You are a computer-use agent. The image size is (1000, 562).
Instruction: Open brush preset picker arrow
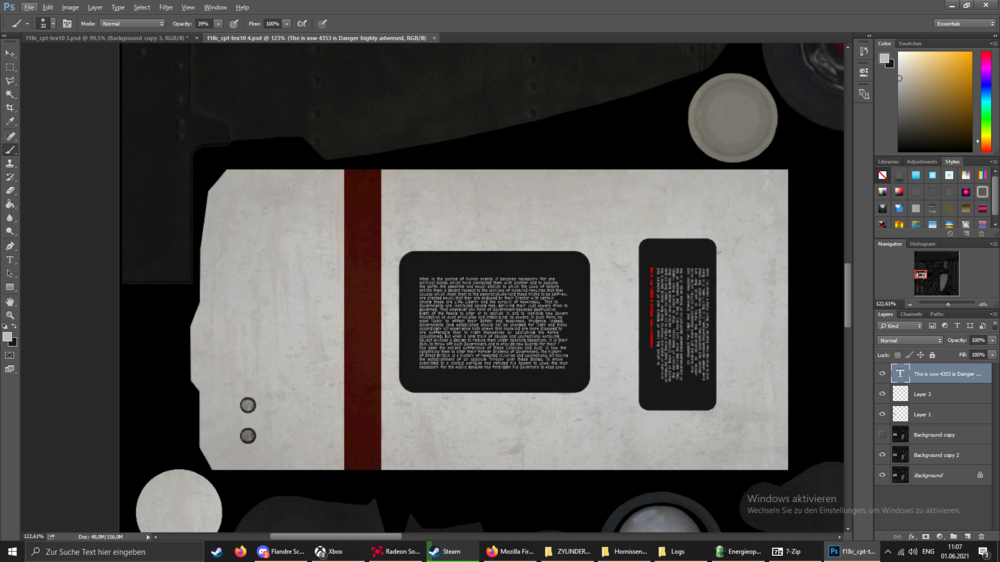[53, 24]
